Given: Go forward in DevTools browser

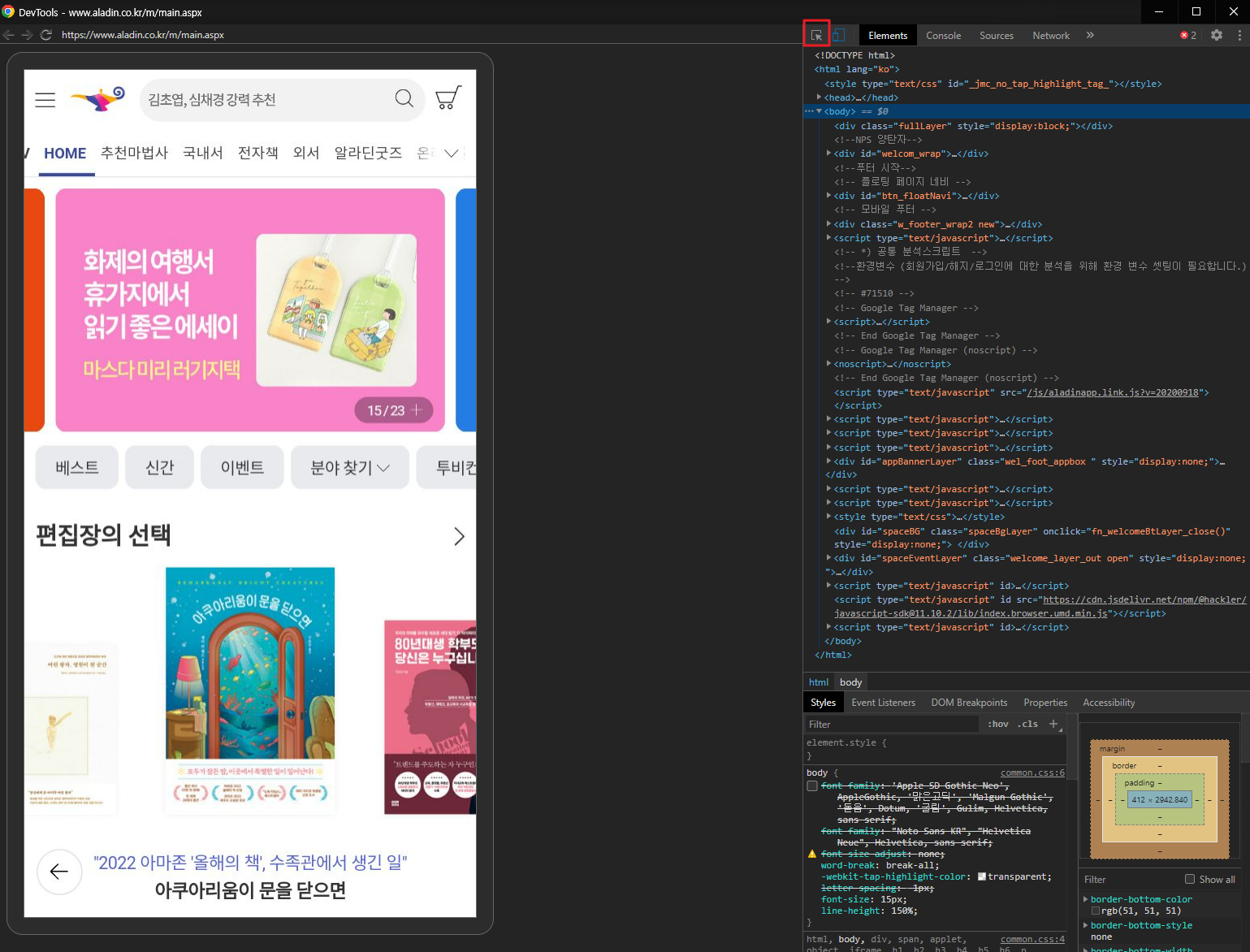Looking at the screenshot, I should (x=27, y=35).
